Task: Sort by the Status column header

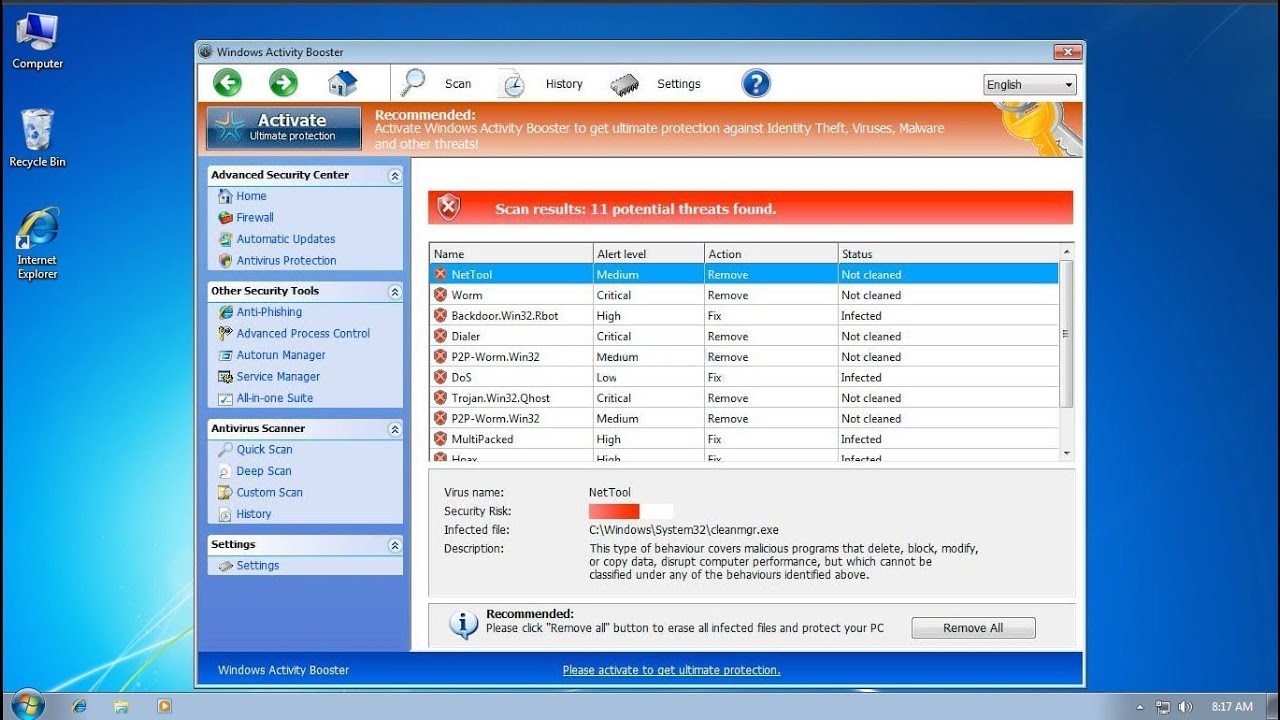Action: (x=948, y=254)
